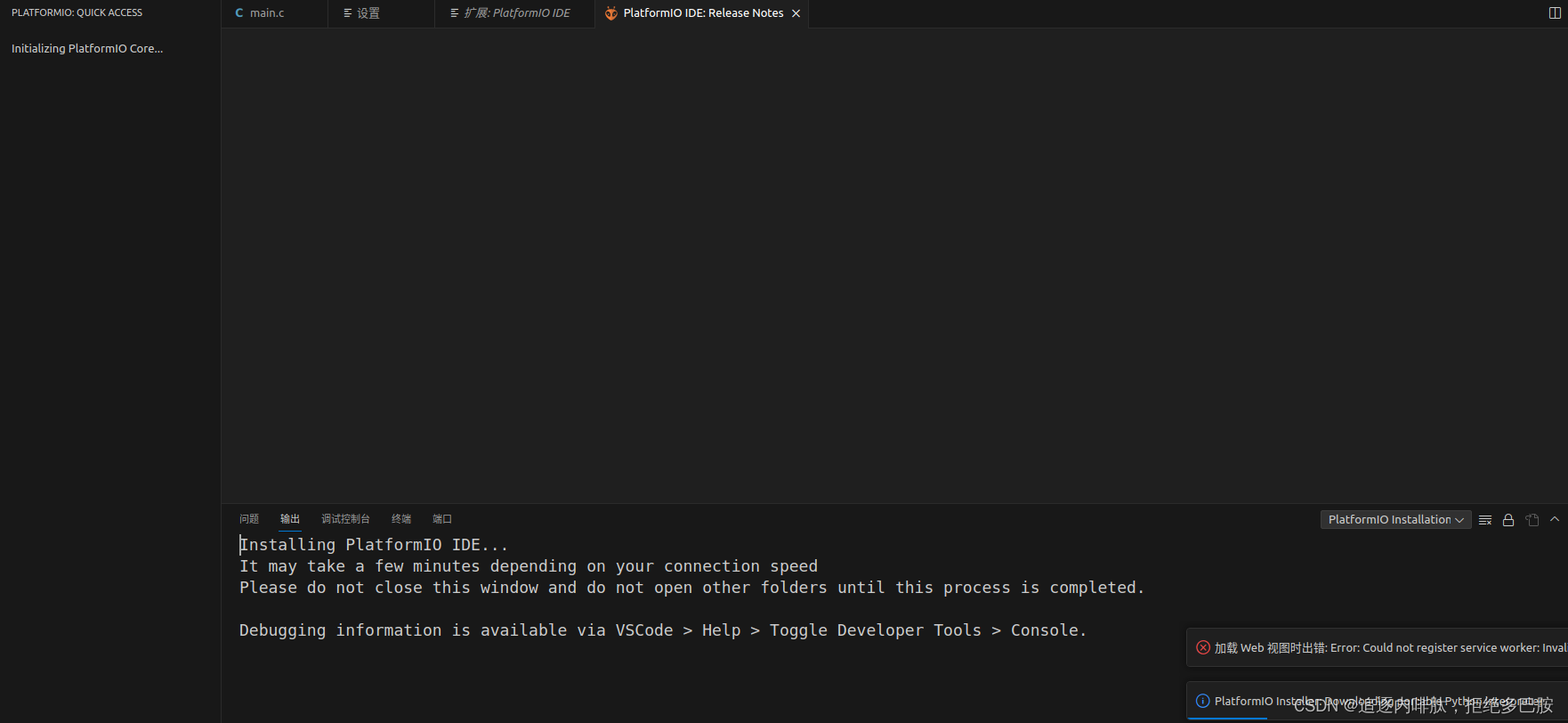Image resolution: width=1568 pixels, height=723 pixels.
Task: Show the 问题 problems panel
Action: coord(249,519)
